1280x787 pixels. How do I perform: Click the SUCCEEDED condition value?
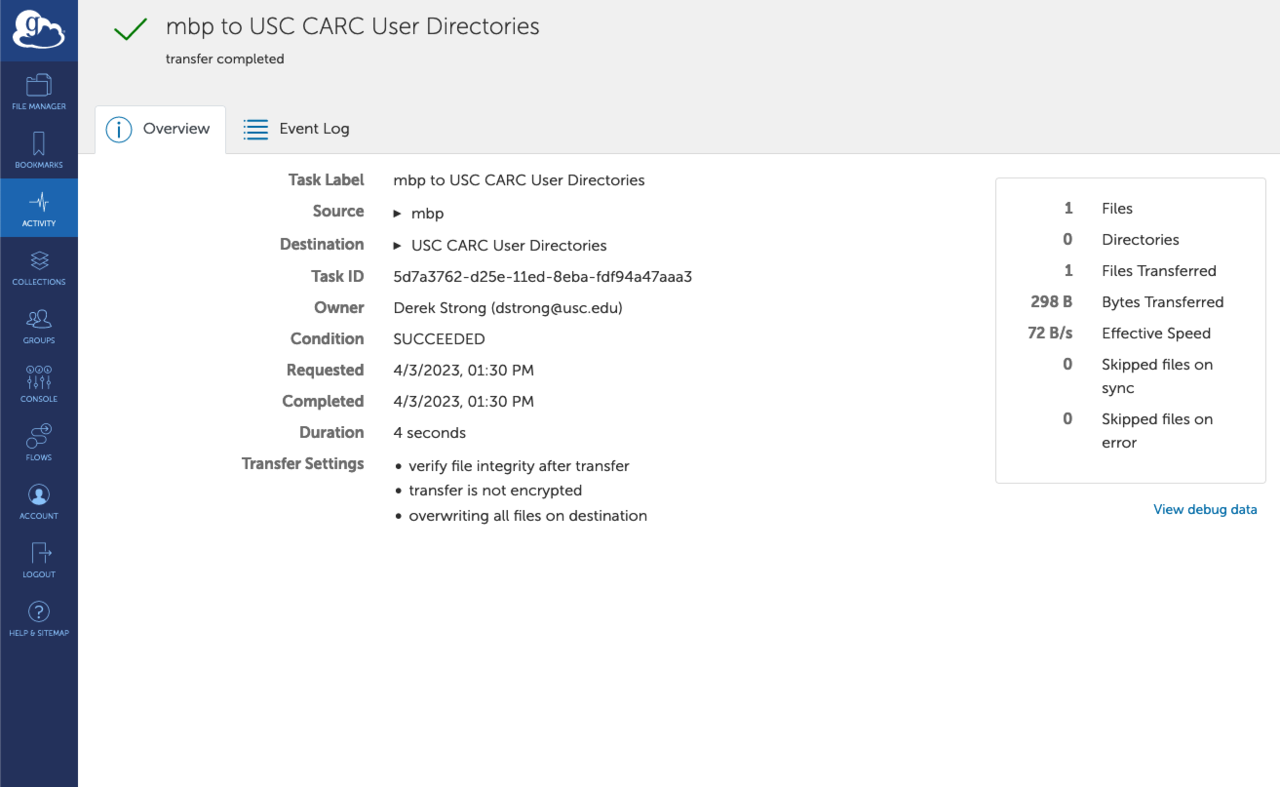439,339
